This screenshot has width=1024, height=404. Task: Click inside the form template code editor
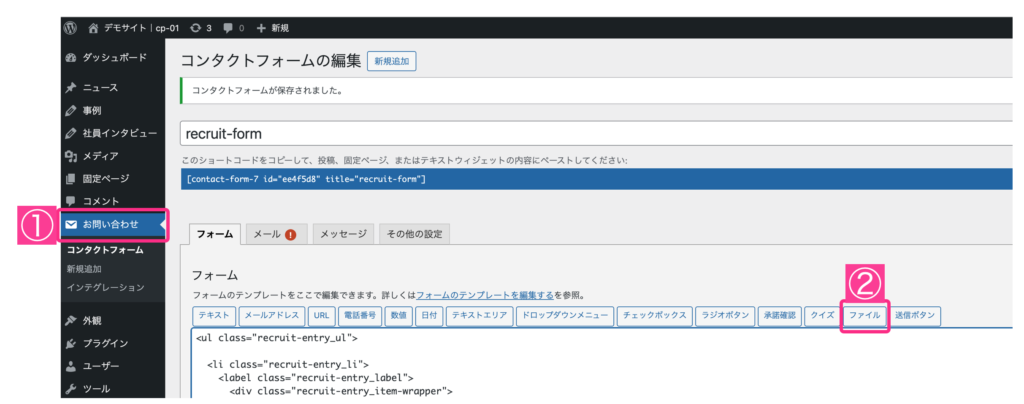pos(601,363)
